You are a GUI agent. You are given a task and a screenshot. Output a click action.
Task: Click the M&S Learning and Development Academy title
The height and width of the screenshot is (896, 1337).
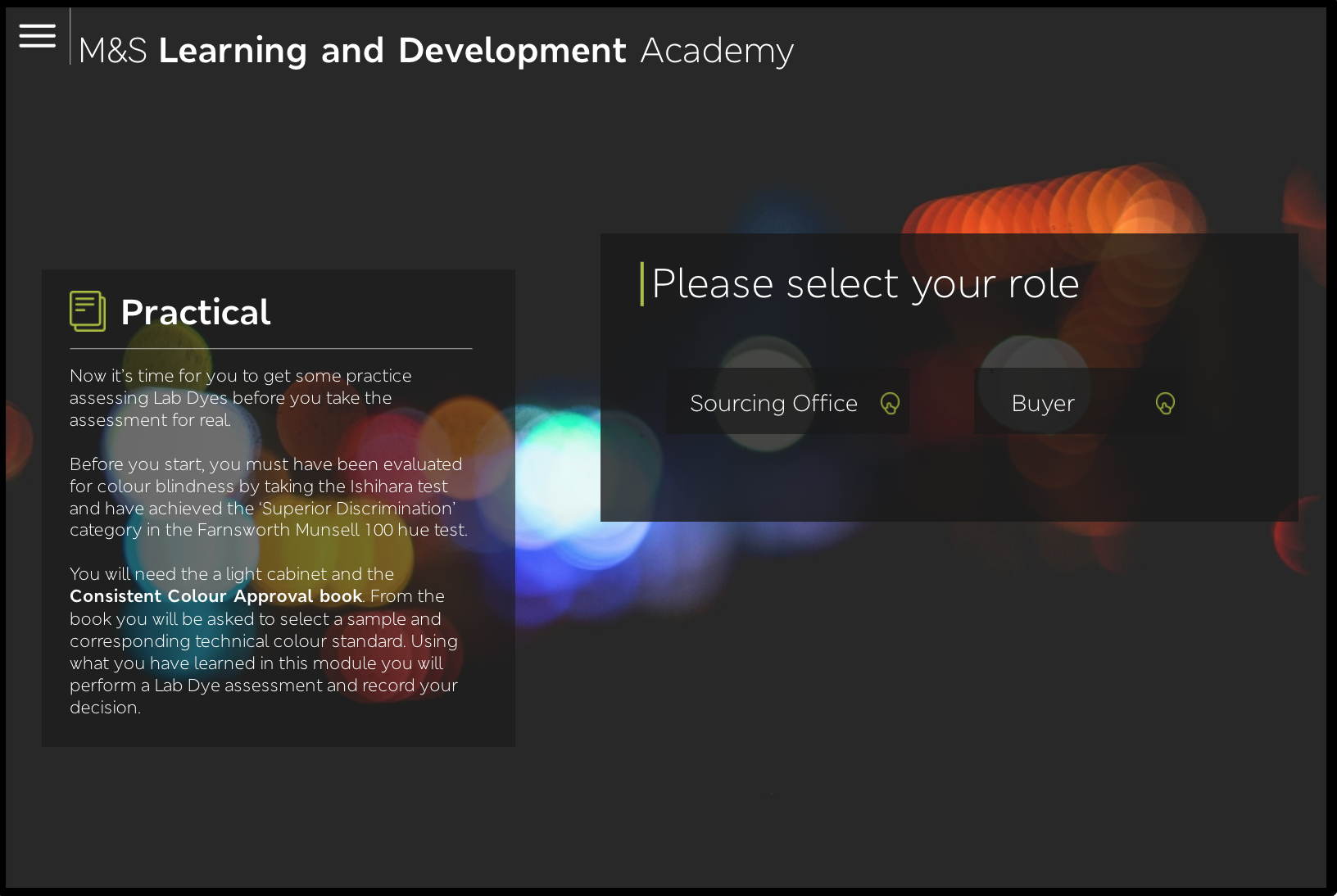pyautogui.click(x=436, y=51)
